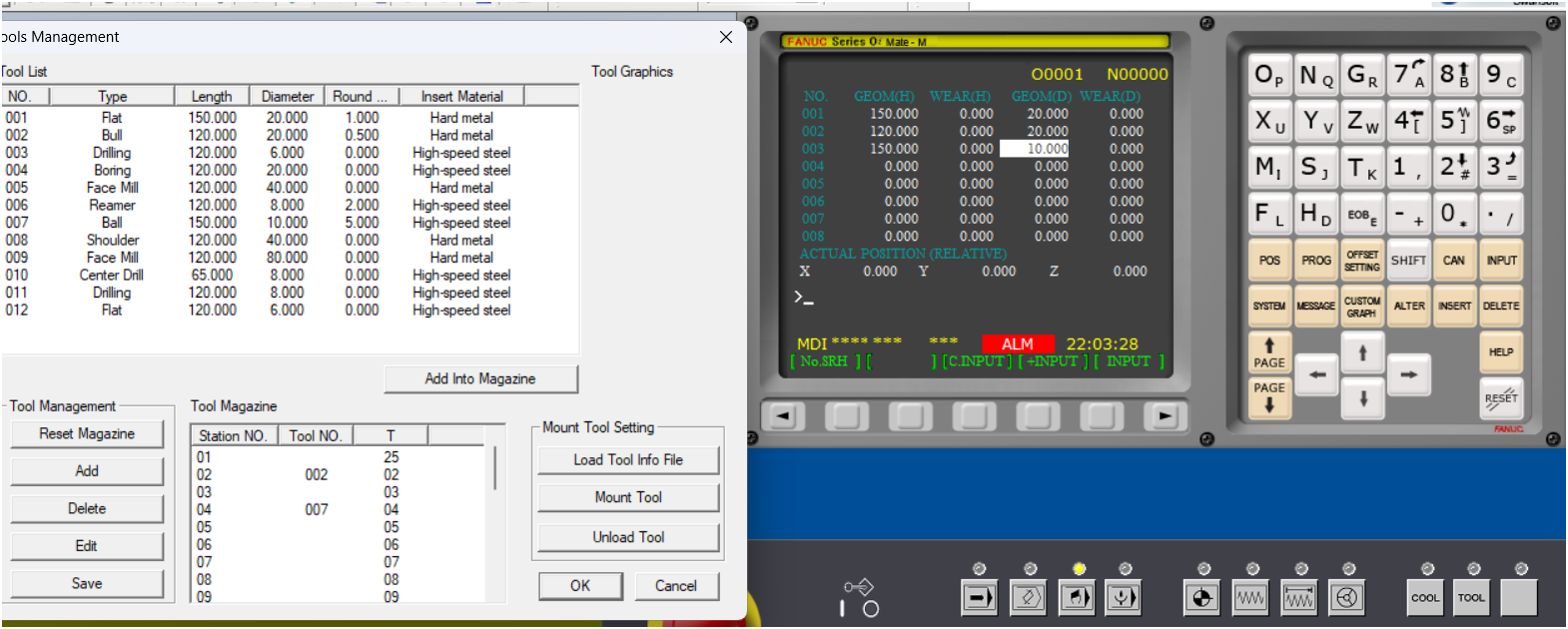
Task: Click the Cancel button in Tools Management
Action: click(x=676, y=586)
